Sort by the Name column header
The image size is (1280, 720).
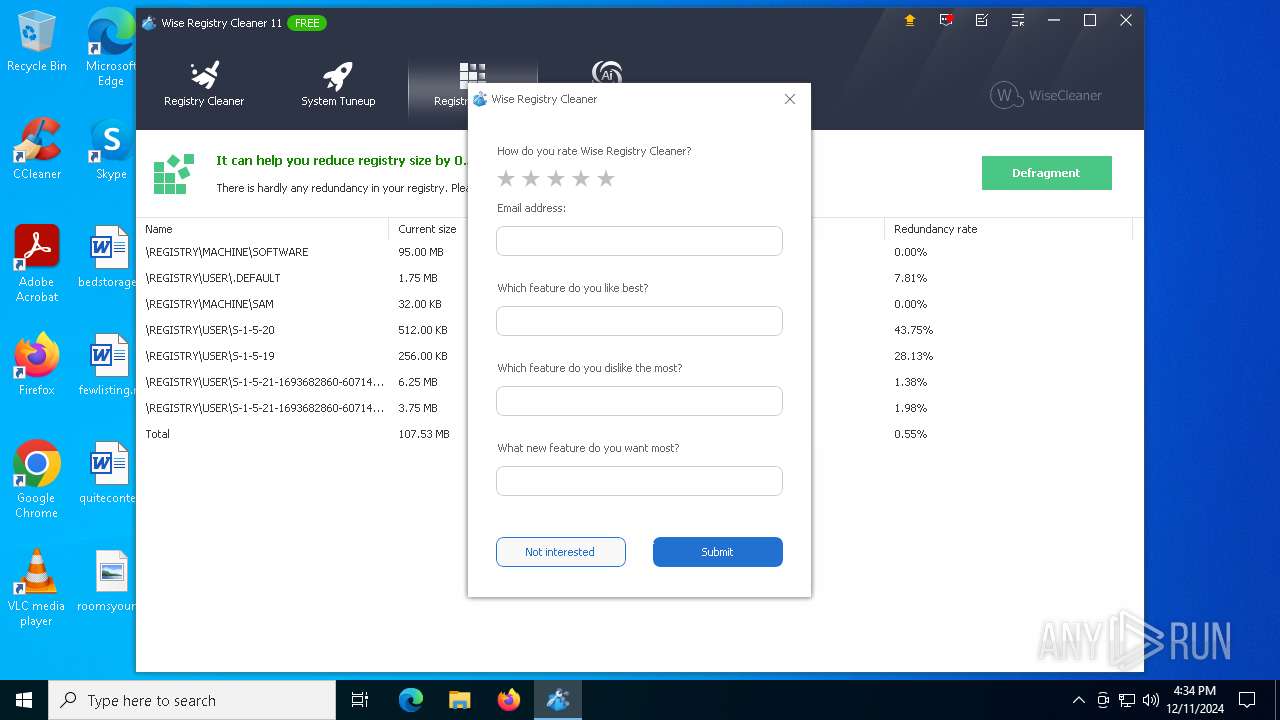262,229
